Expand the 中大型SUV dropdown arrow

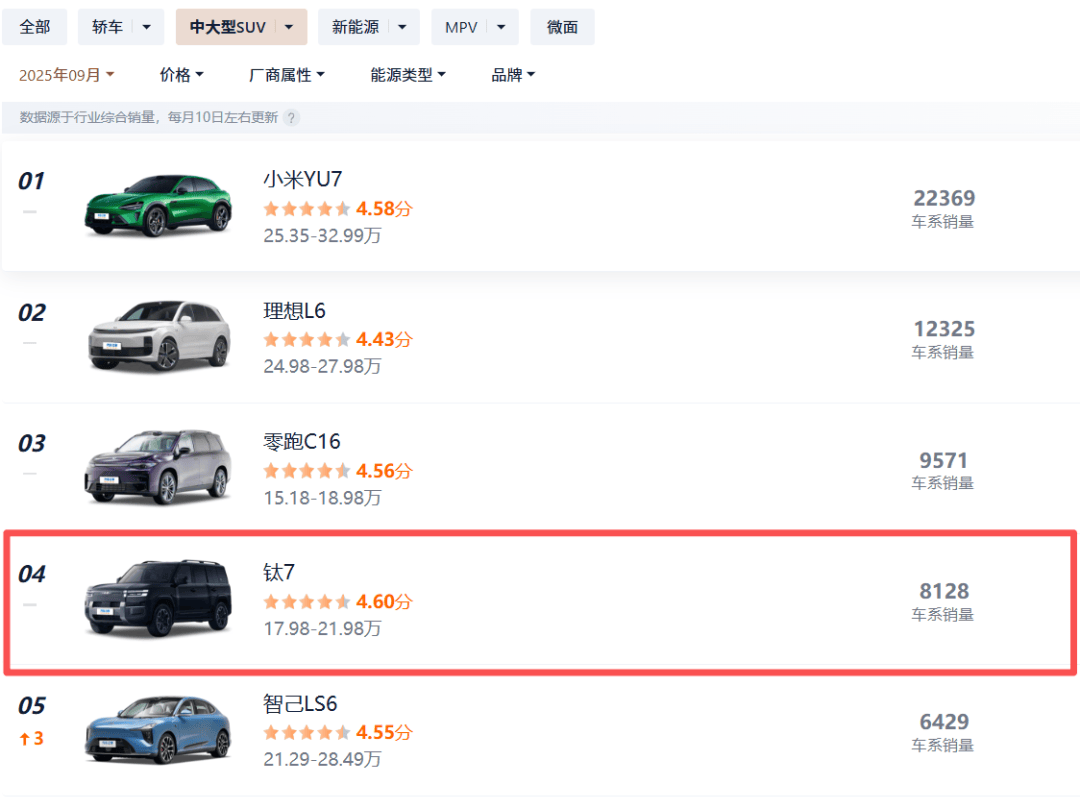pyautogui.click(x=289, y=28)
